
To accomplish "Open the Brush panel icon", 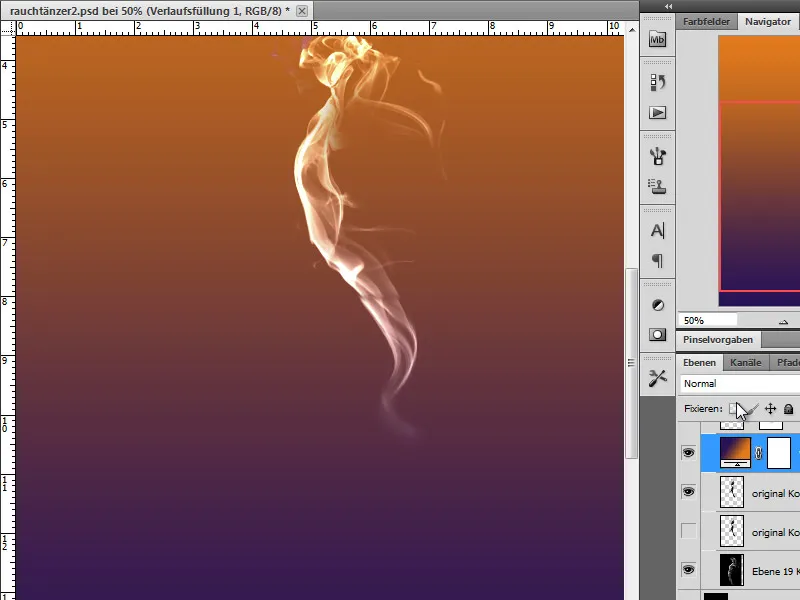I will click(657, 155).
